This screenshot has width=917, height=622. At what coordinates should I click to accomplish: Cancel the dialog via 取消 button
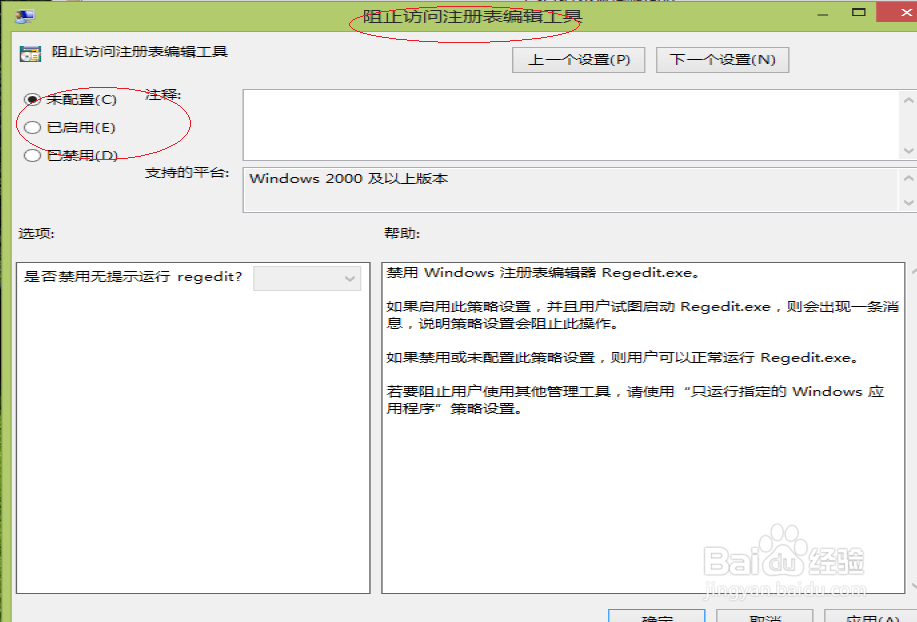(765, 616)
